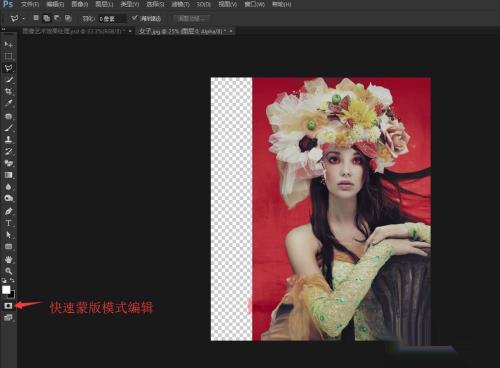Open the 3D menu

tap(203, 4)
